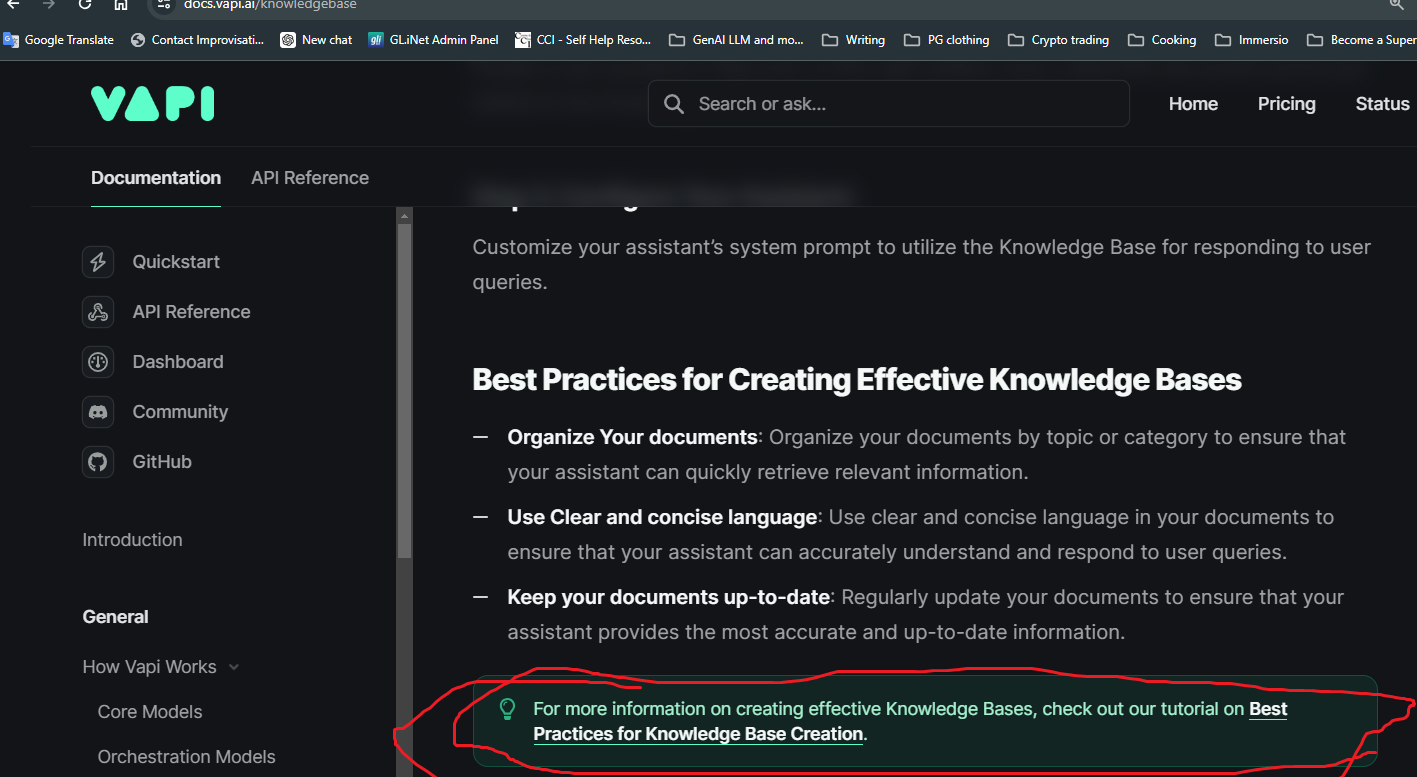Collapse How Vapi Works using its chevron
Viewport: 1417px width, 777px height.
pyautogui.click(x=234, y=667)
